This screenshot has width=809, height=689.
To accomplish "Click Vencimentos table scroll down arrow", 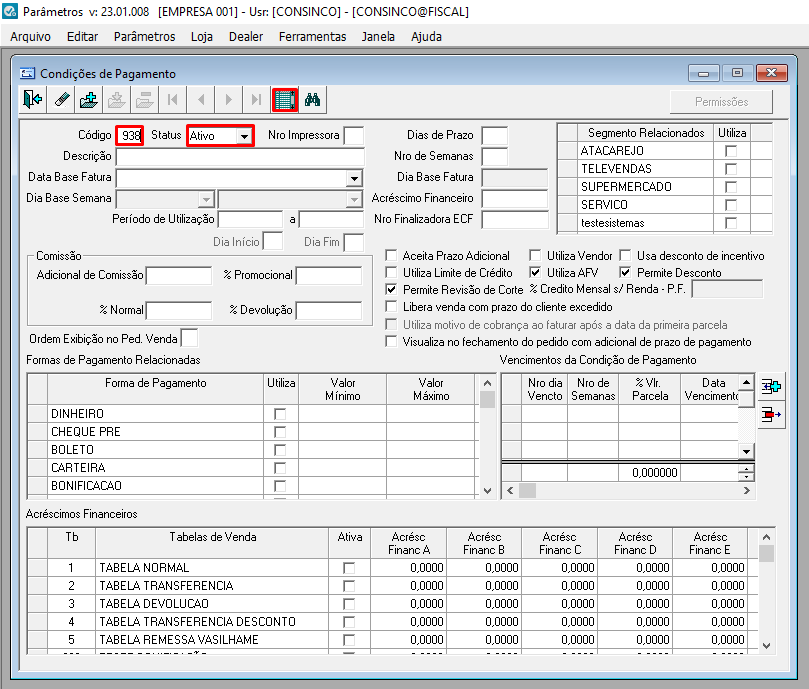I will tap(747, 451).
